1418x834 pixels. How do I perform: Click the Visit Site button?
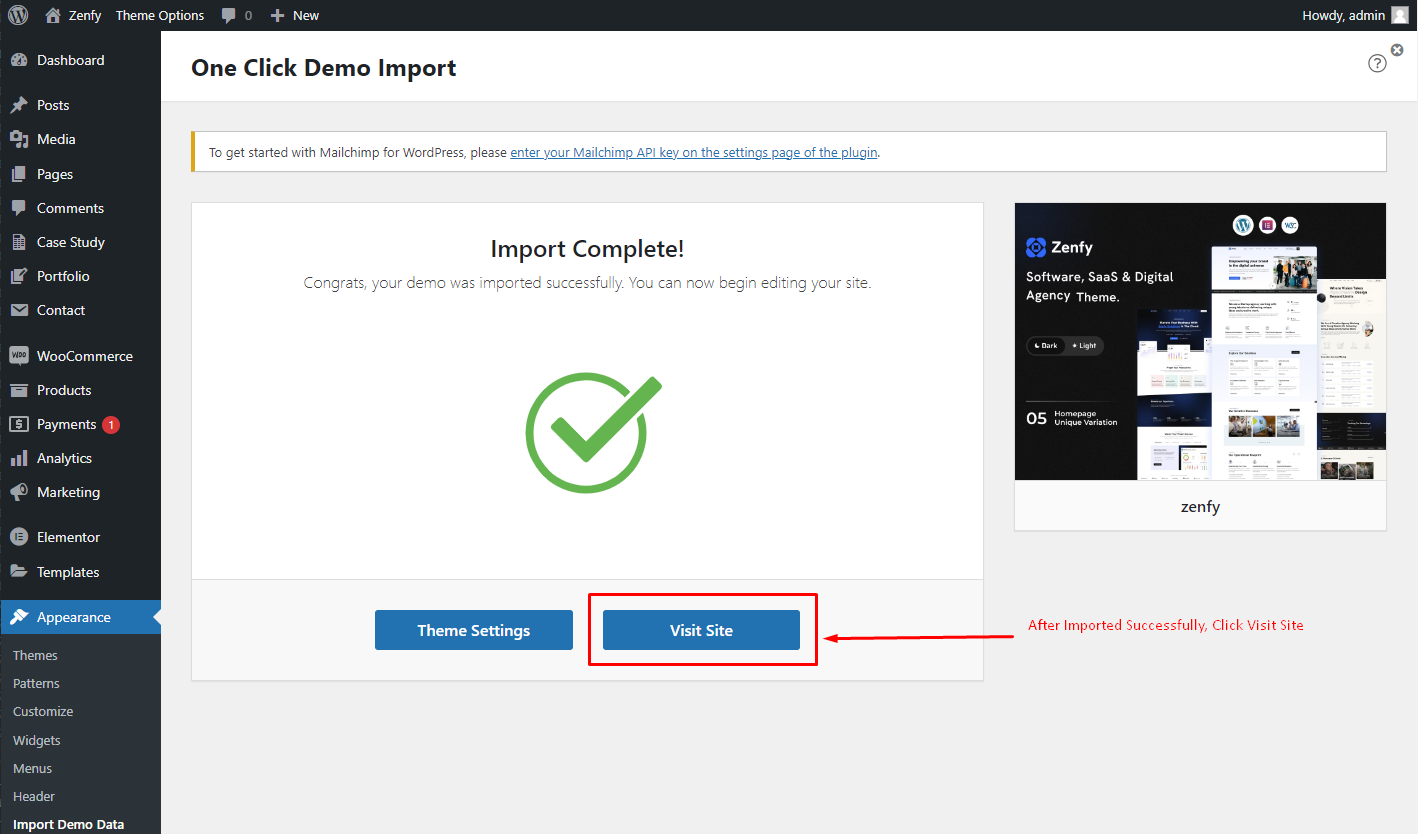701,630
